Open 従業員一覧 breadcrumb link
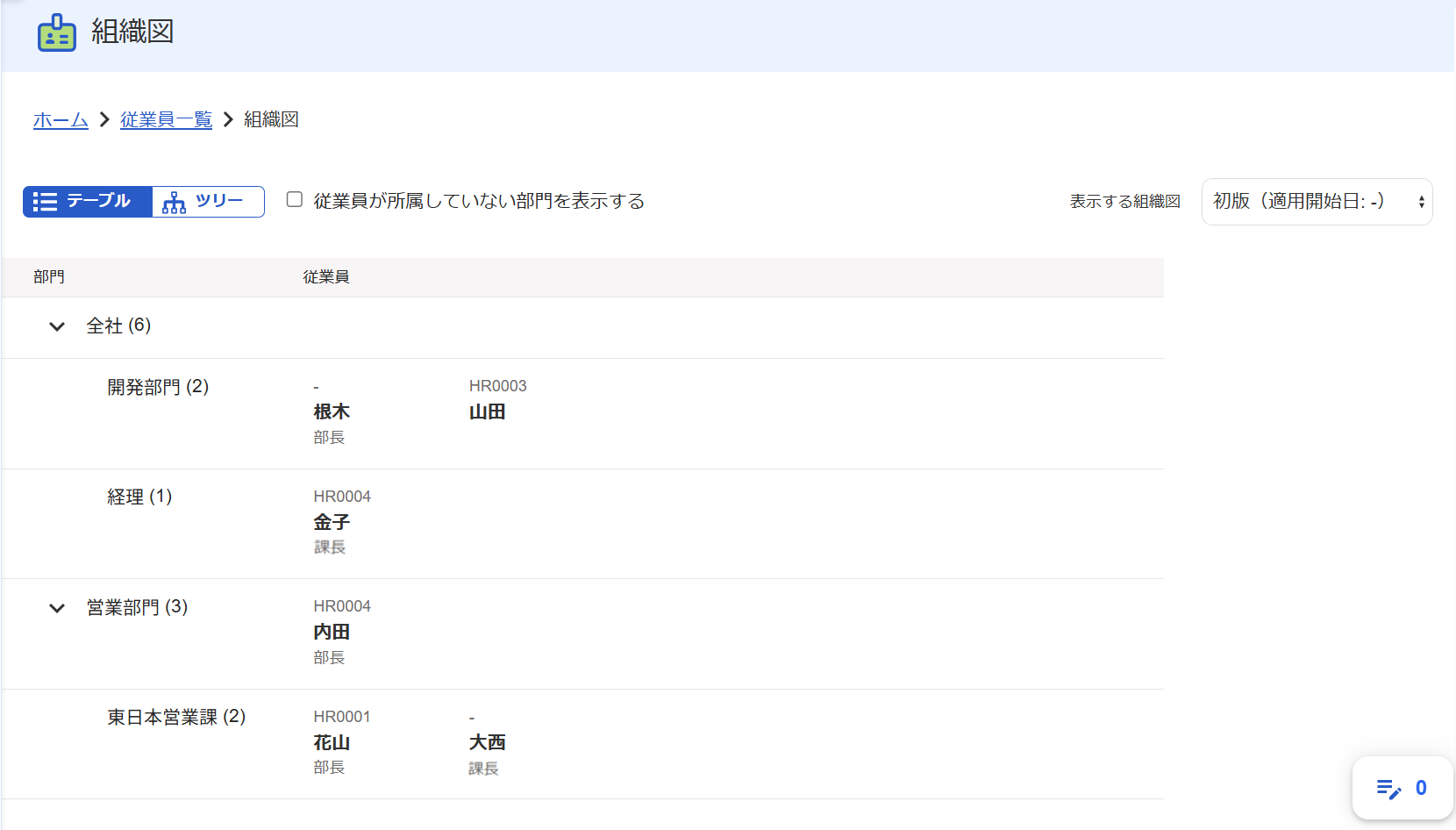 click(166, 119)
